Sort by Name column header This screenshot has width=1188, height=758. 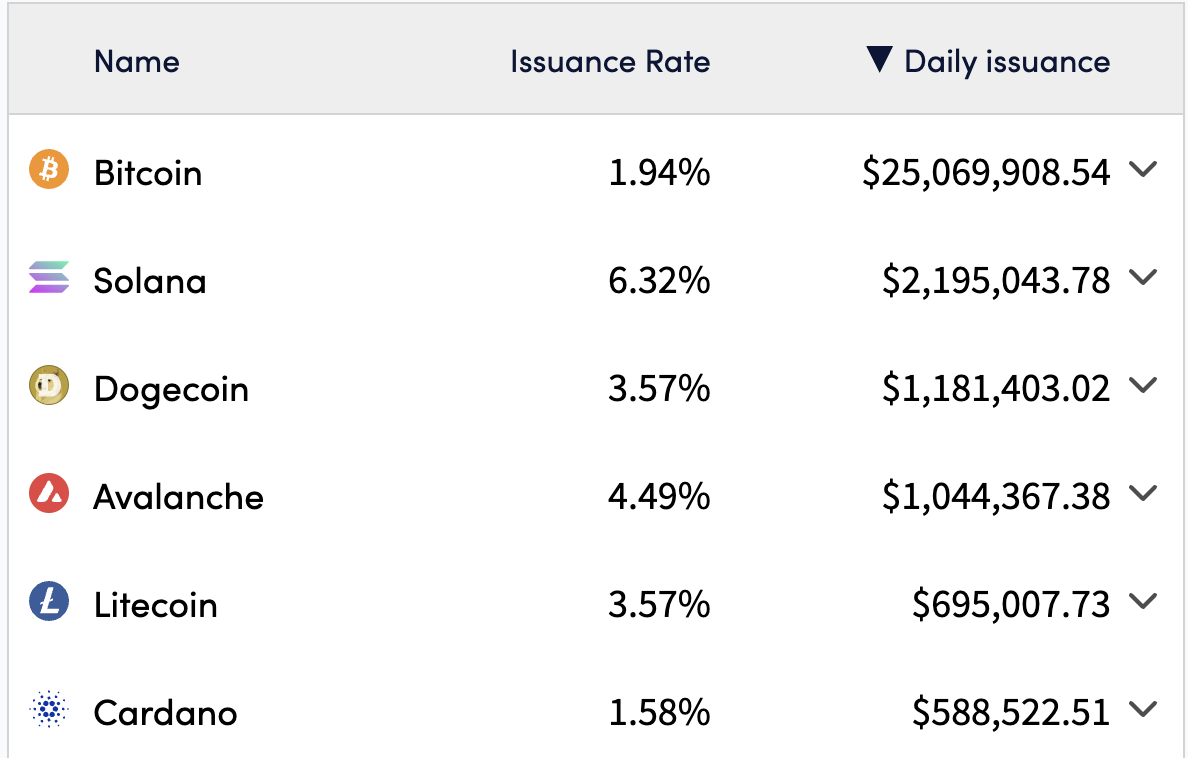click(x=137, y=62)
